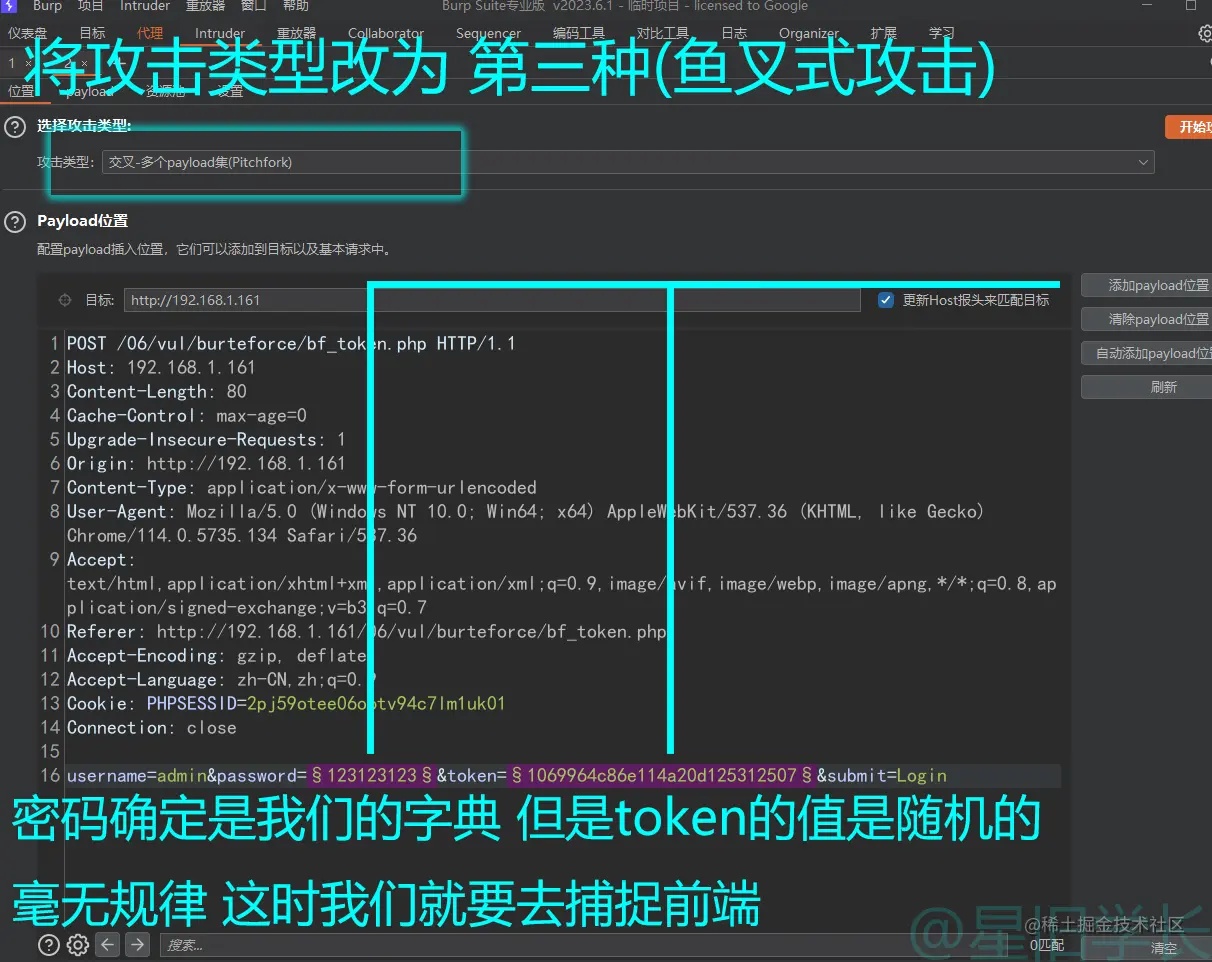Click the Connection: close line
1212x962 pixels.
click(152, 727)
